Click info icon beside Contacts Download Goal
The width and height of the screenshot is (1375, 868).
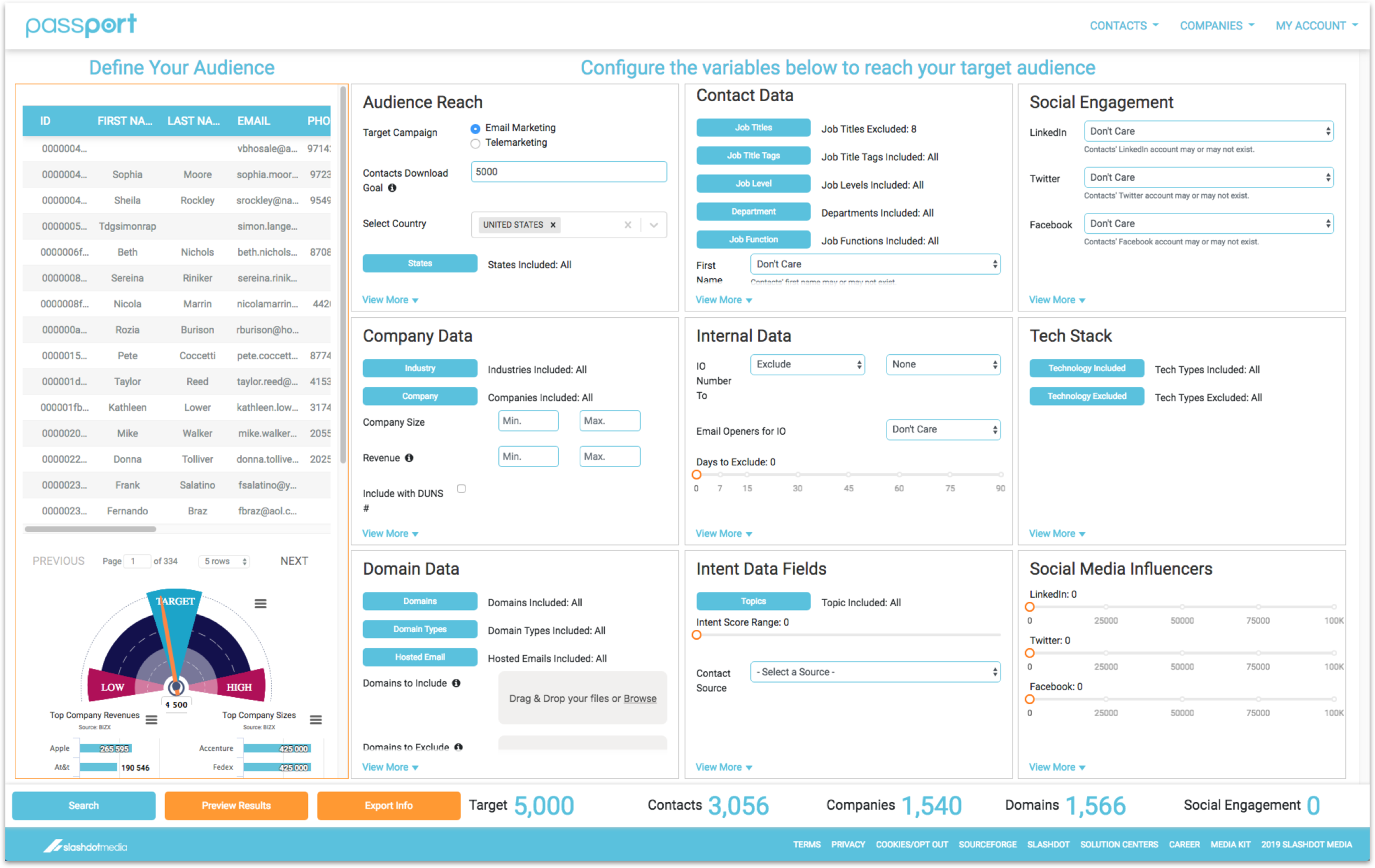(x=392, y=188)
